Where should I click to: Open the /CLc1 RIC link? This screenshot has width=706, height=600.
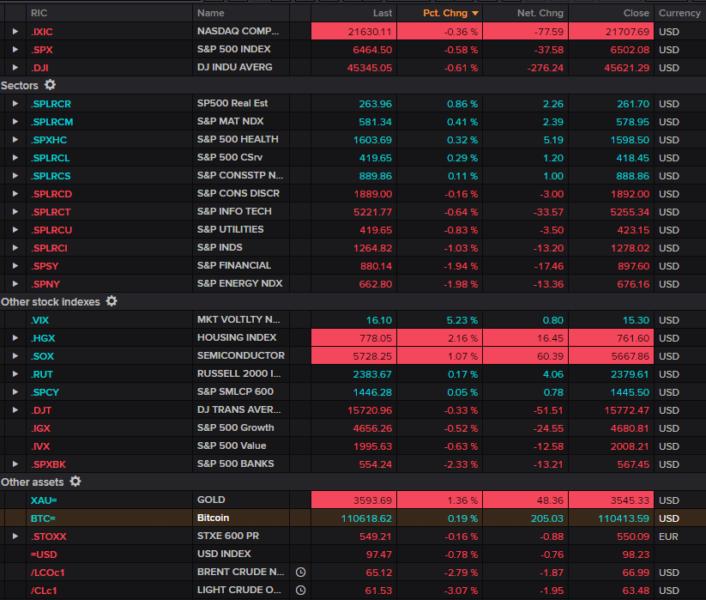[x=44, y=590]
